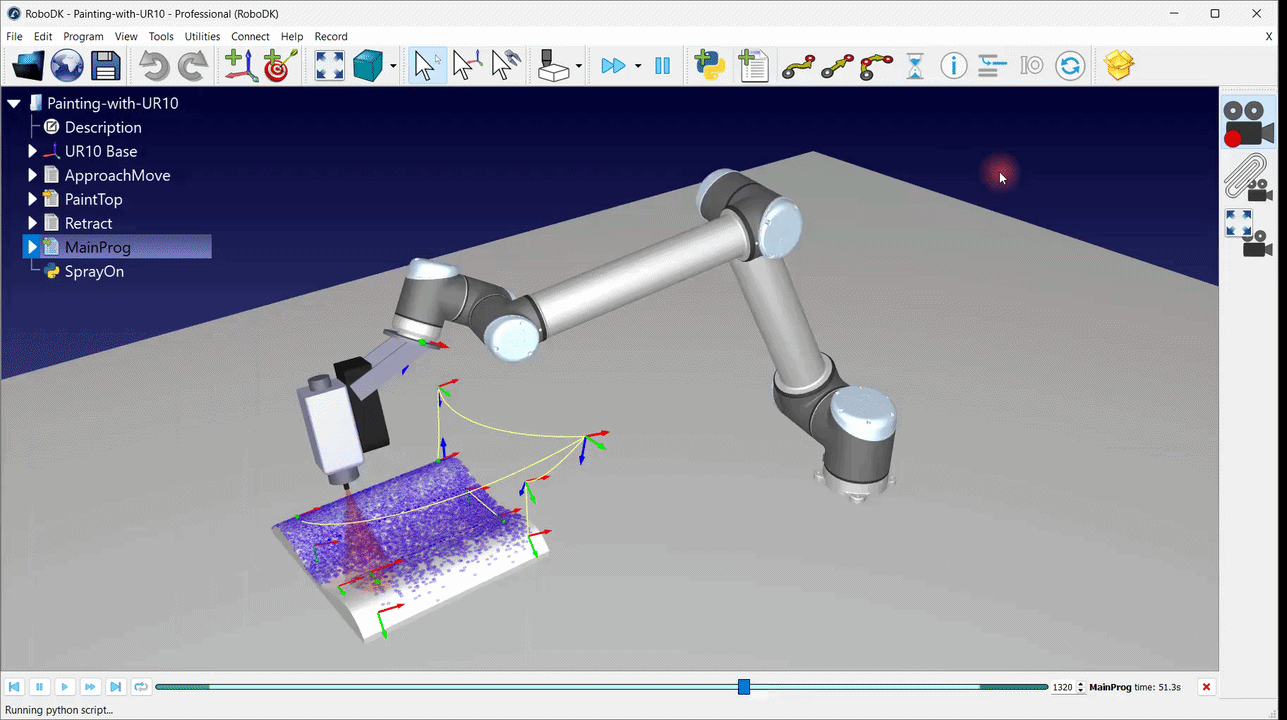1287x720 pixels.
Task: Open the online library globe icon
Action: pos(67,66)
